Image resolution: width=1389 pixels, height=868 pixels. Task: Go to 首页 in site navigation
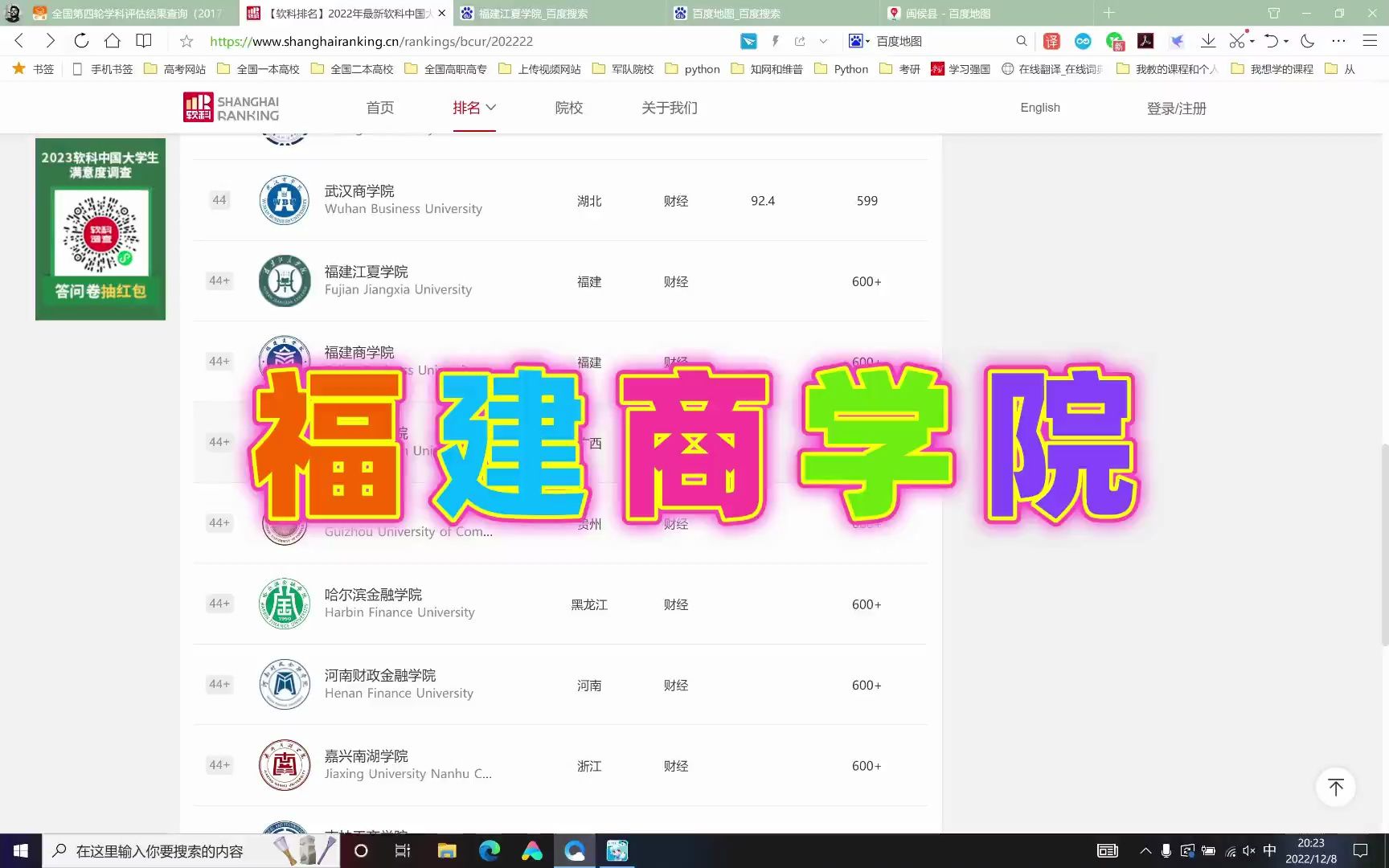pyautogui.click(x=380, y=108)
